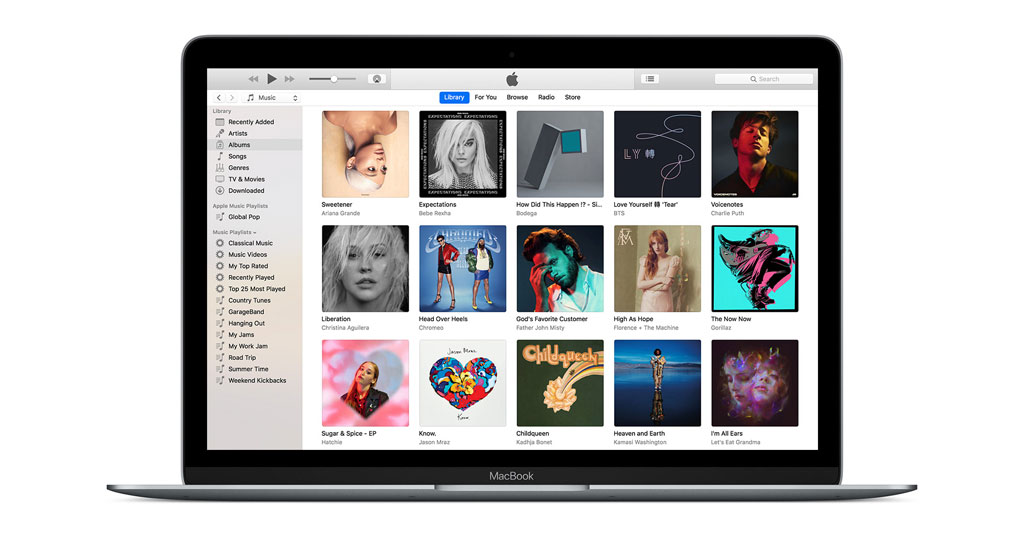
Task: Click the Hanging Out playlist icon
Action: point(220,323)
